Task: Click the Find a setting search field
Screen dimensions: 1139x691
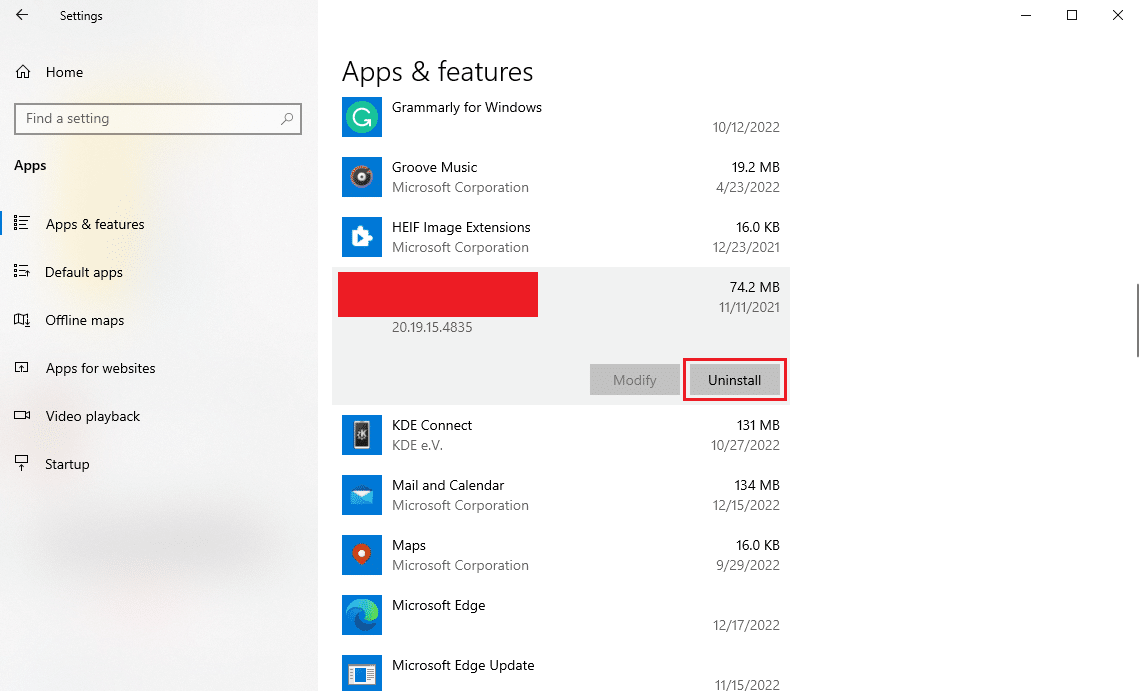Action: [x=157, y=118]
